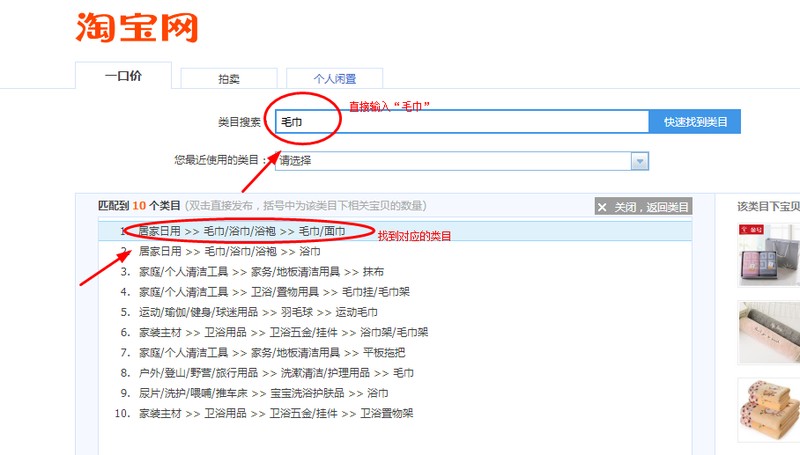Focus the 类目搜索 input field

coord(462,122)
